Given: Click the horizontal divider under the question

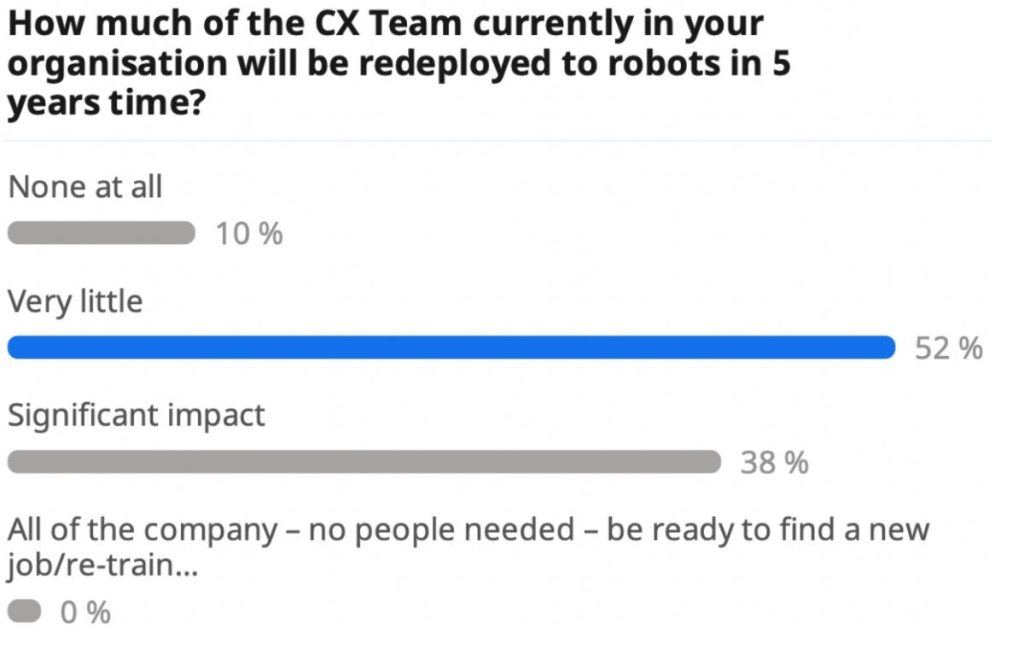Looking at the screenshot, I should pos(496,140).
